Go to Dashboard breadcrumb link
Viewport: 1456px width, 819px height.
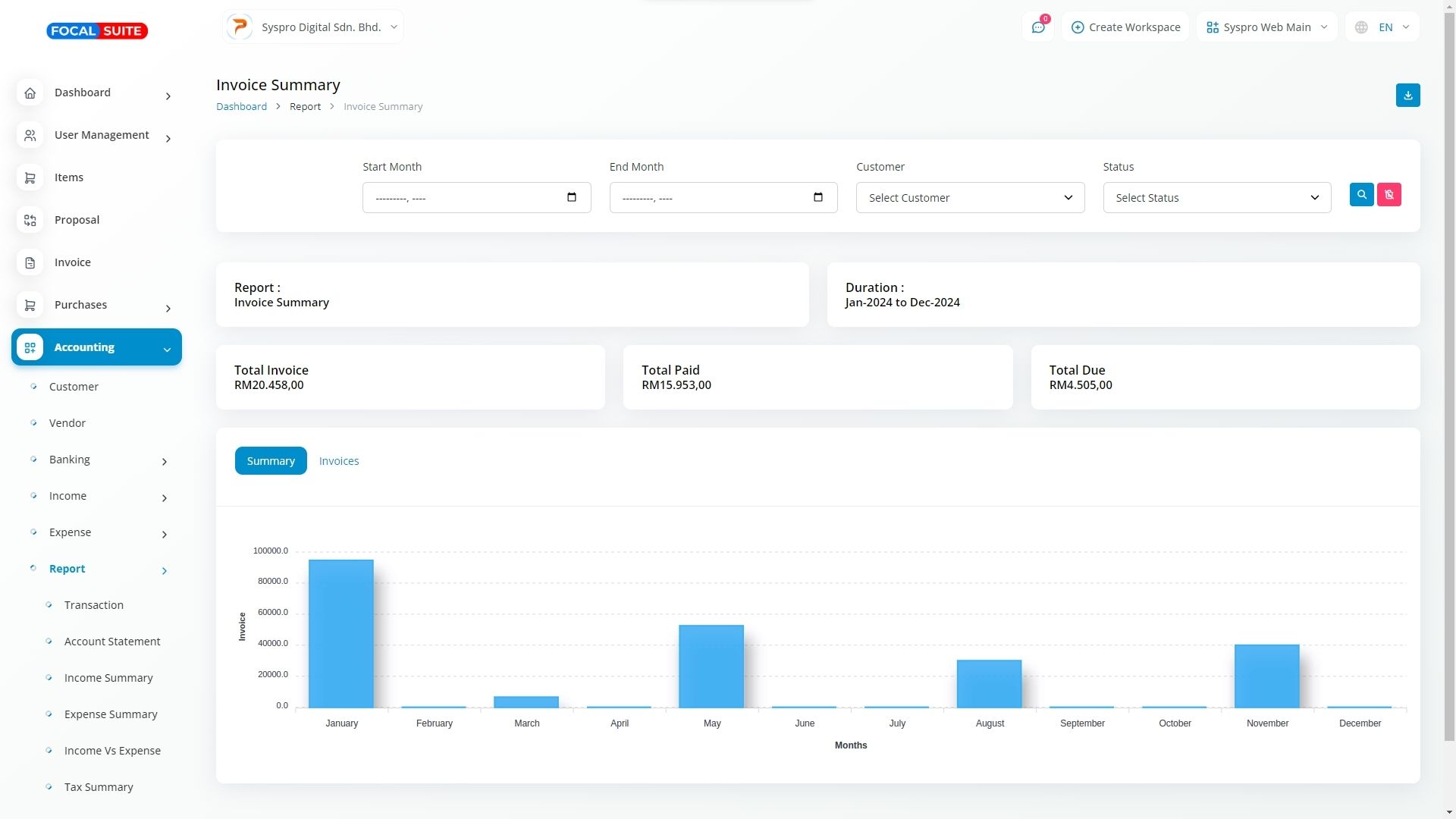[x=241, y=107]
